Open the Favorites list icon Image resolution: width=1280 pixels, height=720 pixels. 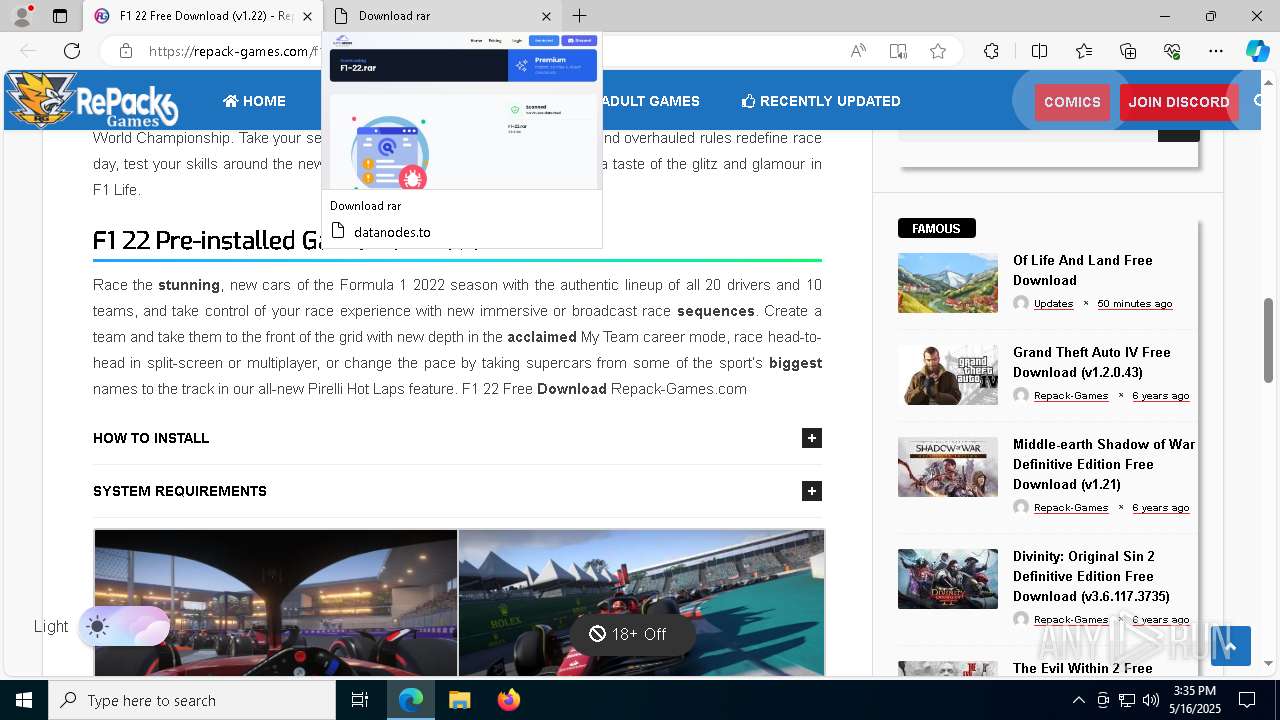pyautogui.click(x=1084, y=51)
